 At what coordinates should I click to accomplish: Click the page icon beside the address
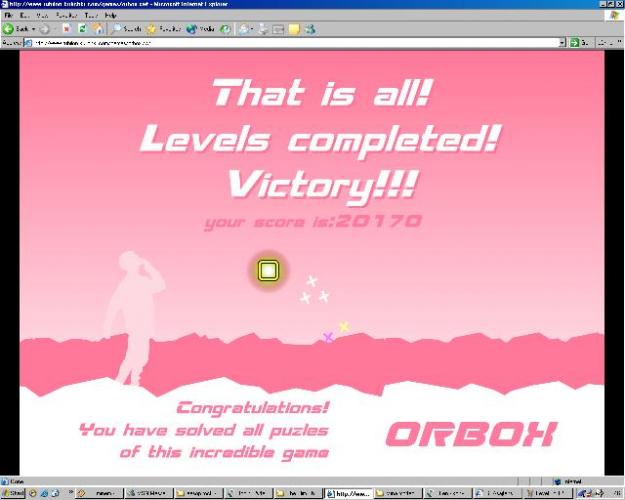click(x=28, y=42)
